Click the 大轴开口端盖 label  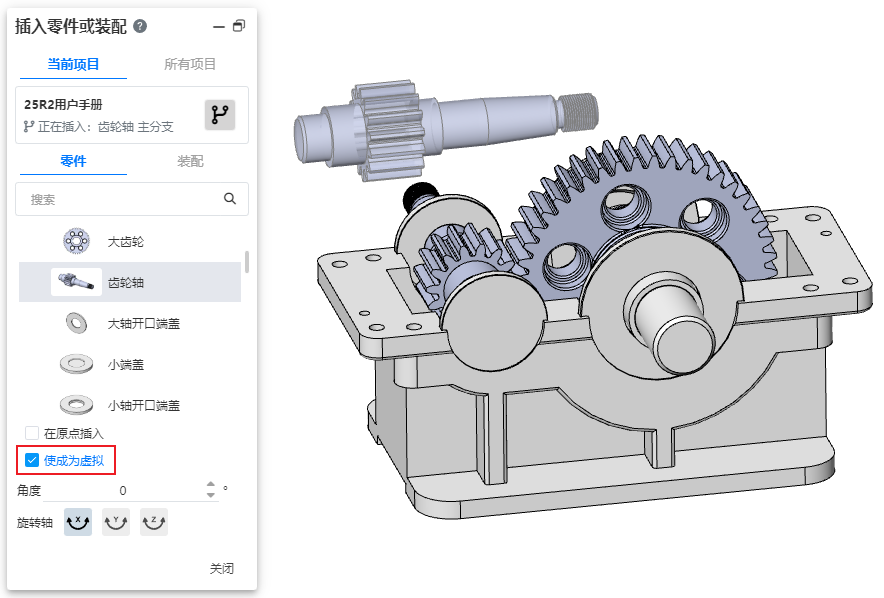tap(144, 324)
